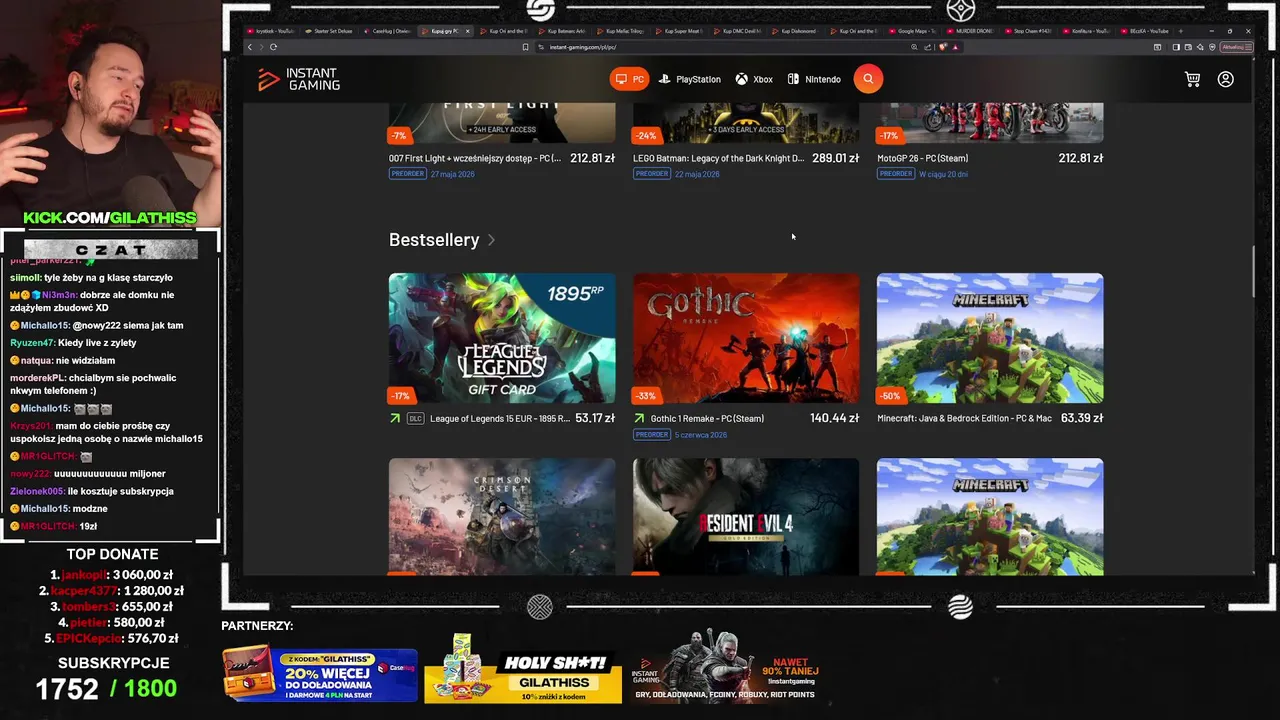1280x720 pixels.
Task: Click trending arrow icon beside League of Legends
Action: pyautogui.click(x=395, y=419)
